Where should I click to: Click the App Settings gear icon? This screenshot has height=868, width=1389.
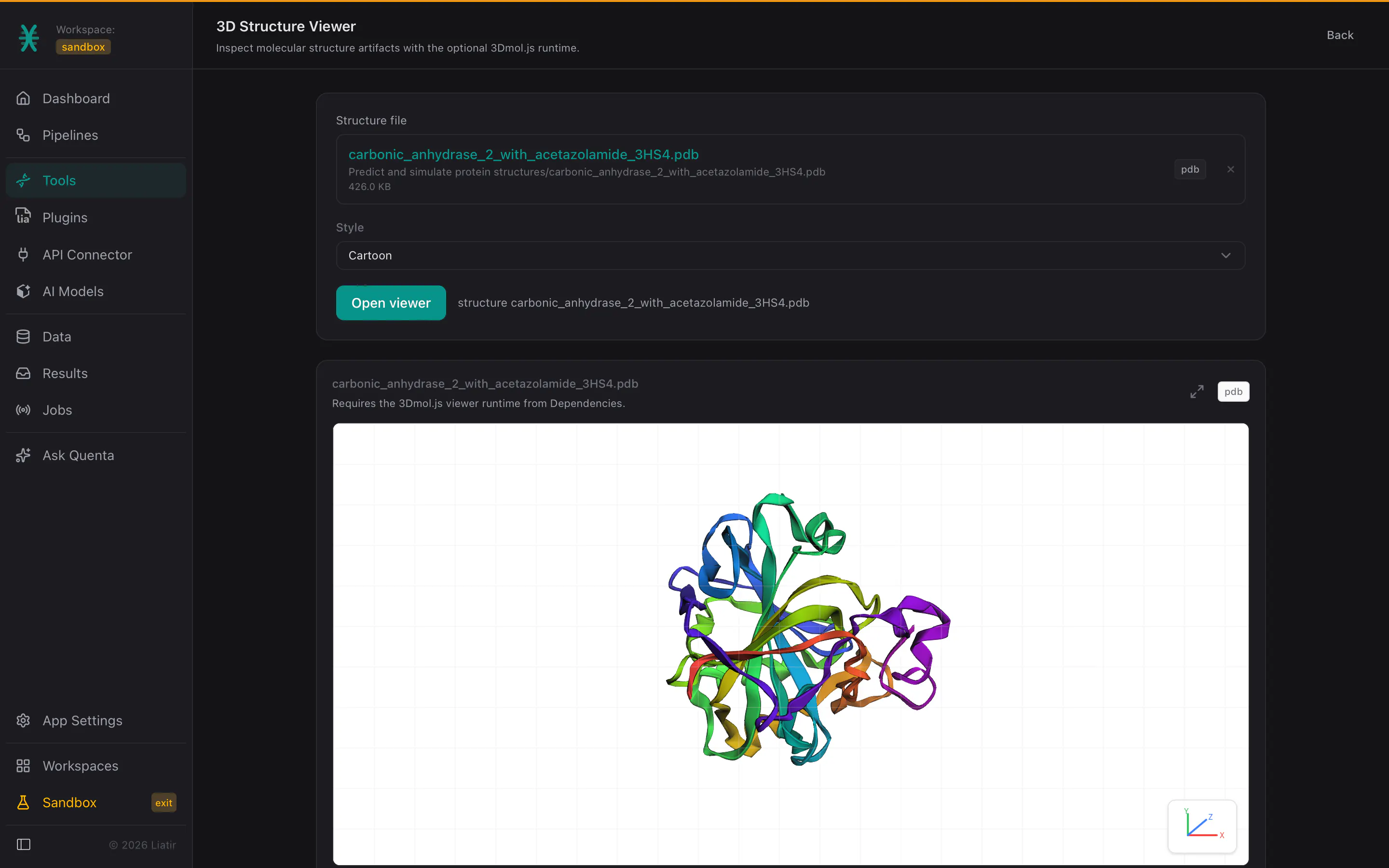tap(23, 720)
